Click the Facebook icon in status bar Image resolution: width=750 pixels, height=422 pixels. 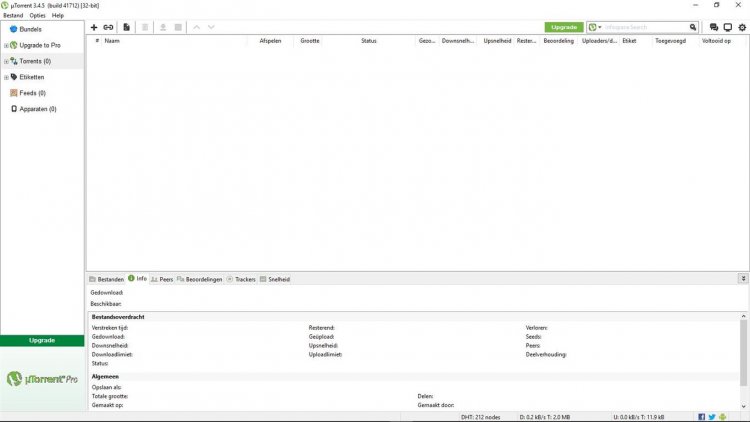coord(701,416)
